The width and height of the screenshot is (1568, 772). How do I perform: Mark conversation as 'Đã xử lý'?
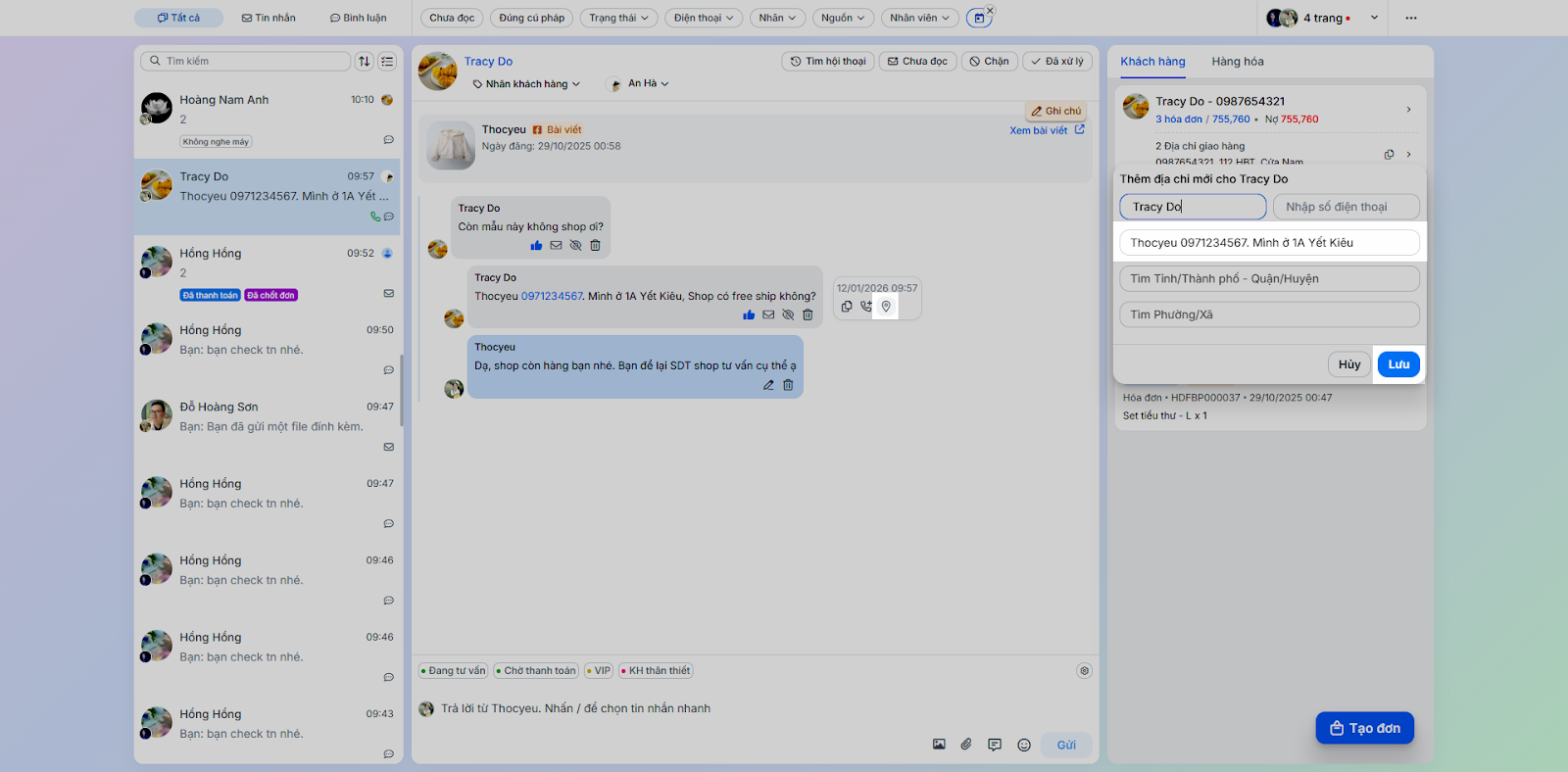pos(1057,61)
